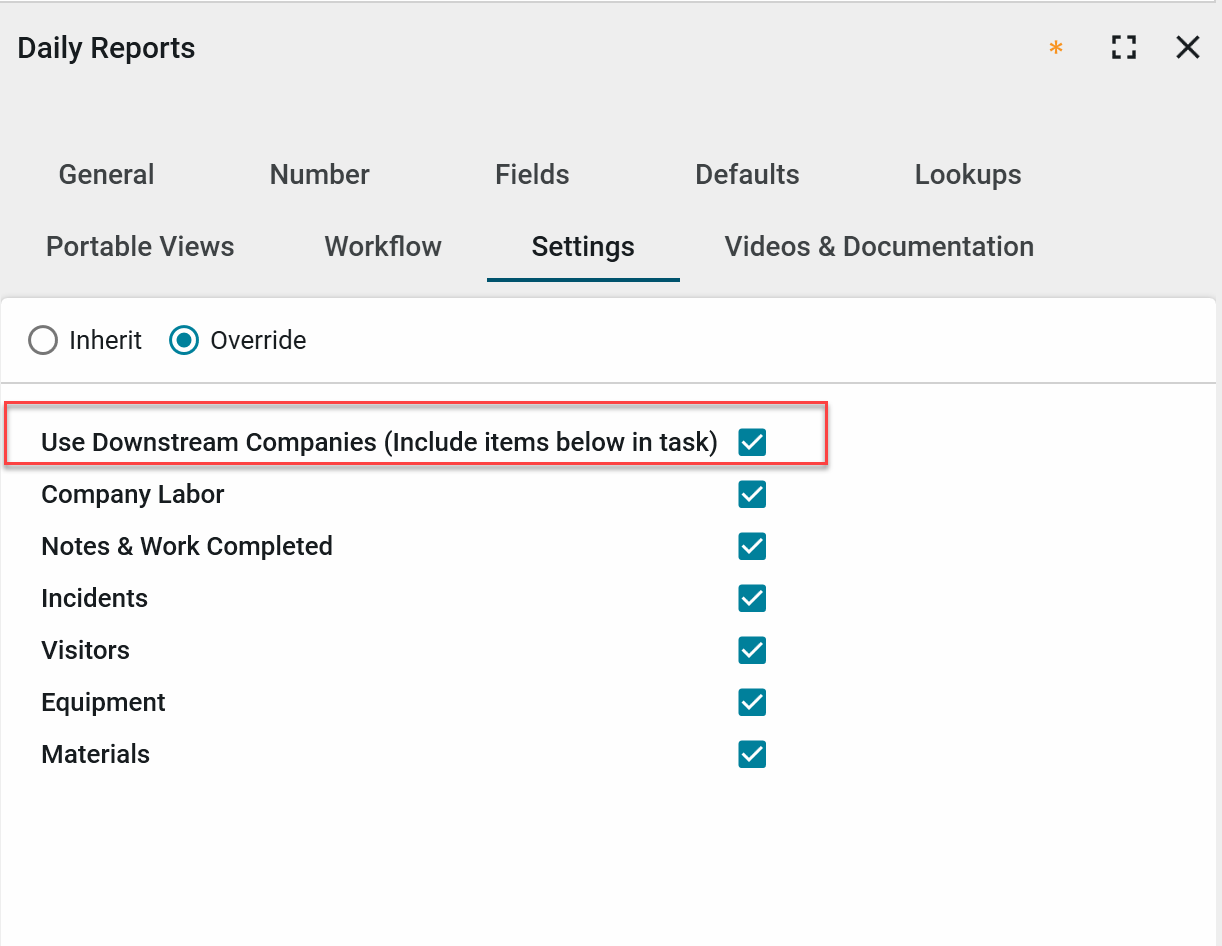This screenshot has height=946, width=1222.
Task: Uncheck the Incidents checkbox
Action: [752, 598]
